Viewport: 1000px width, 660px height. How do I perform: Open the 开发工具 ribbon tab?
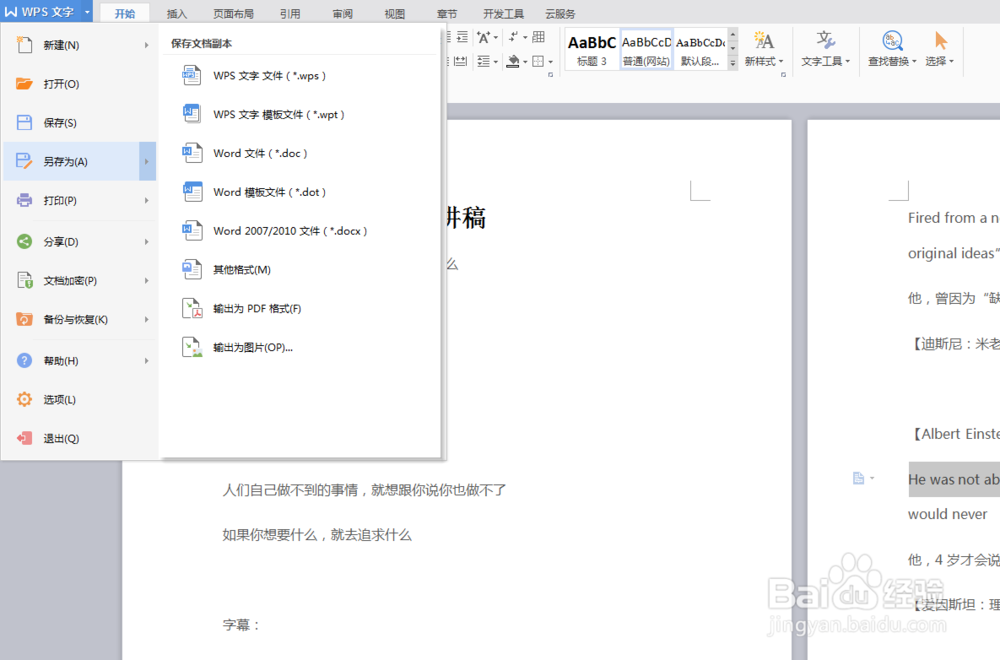click(x=503, y=13)
